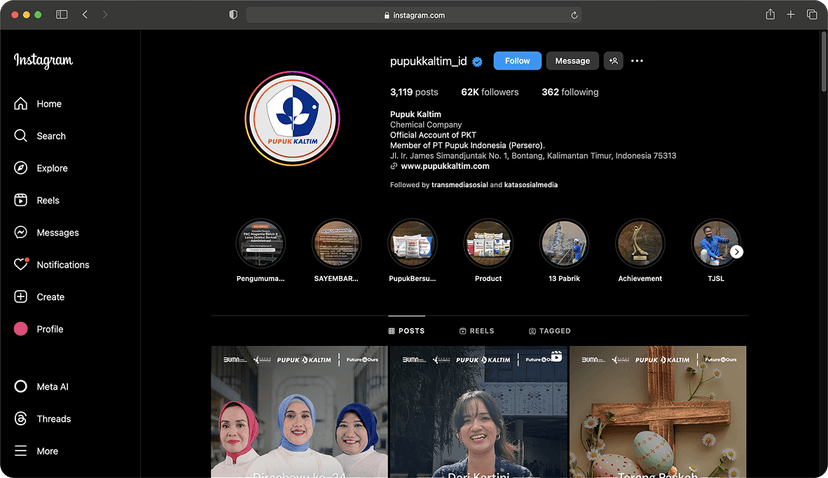Open www.pupukkaltim.com link
This screenshot has width=828, height=478.
click(445, 166)
